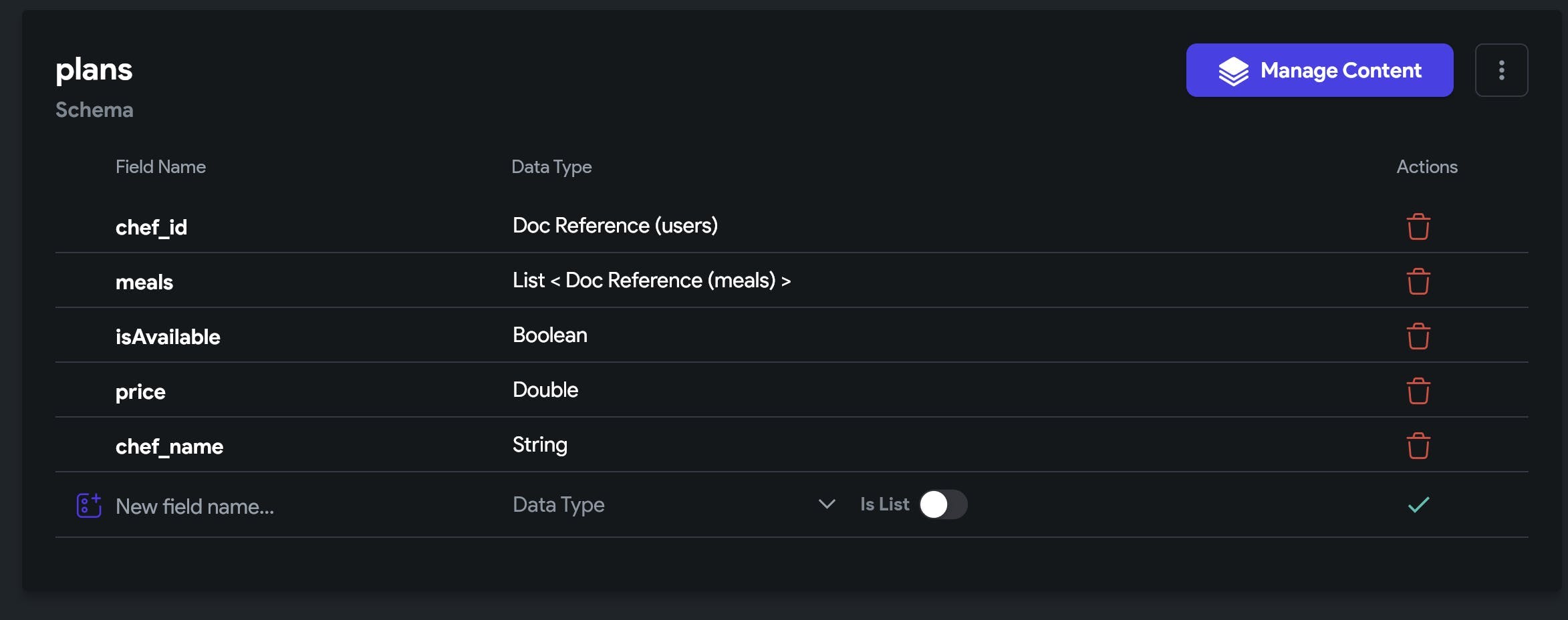This screenshot has height=620, width=1568.
Task: Delete the chef_name field
Action: (x=1418, y=446)
